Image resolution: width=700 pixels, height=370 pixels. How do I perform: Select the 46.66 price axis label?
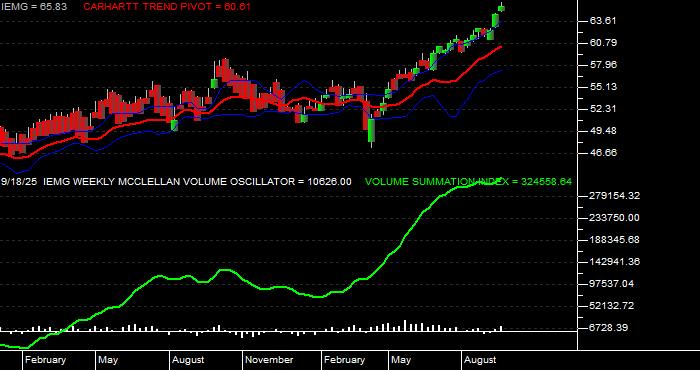(x=602, y=153)
